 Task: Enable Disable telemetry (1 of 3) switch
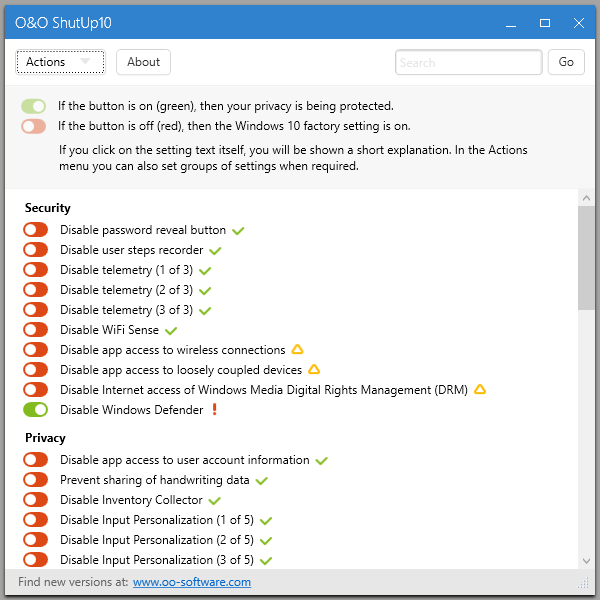pos(35,270)
